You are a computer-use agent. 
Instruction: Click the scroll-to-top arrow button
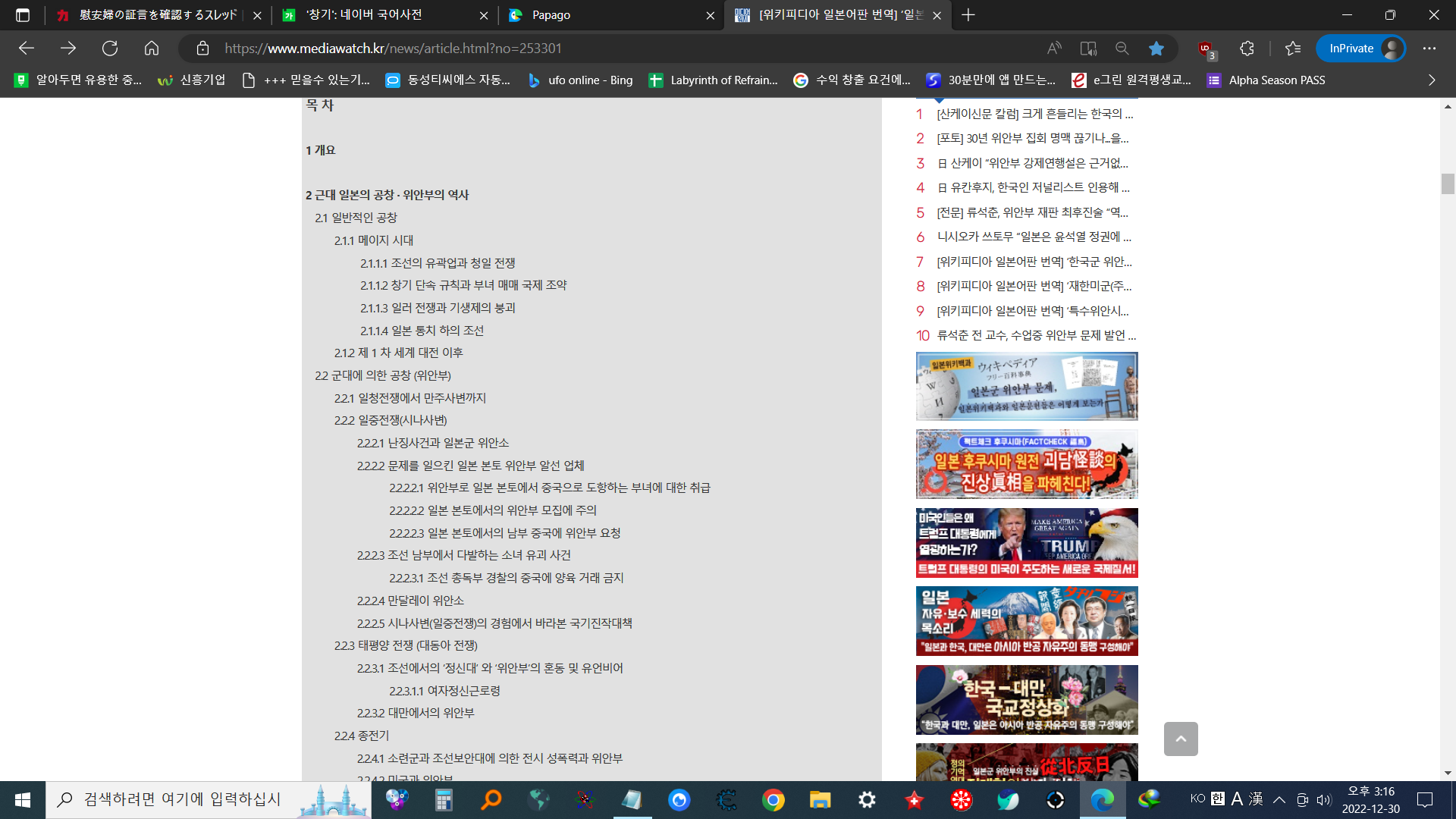(1181, 739)
